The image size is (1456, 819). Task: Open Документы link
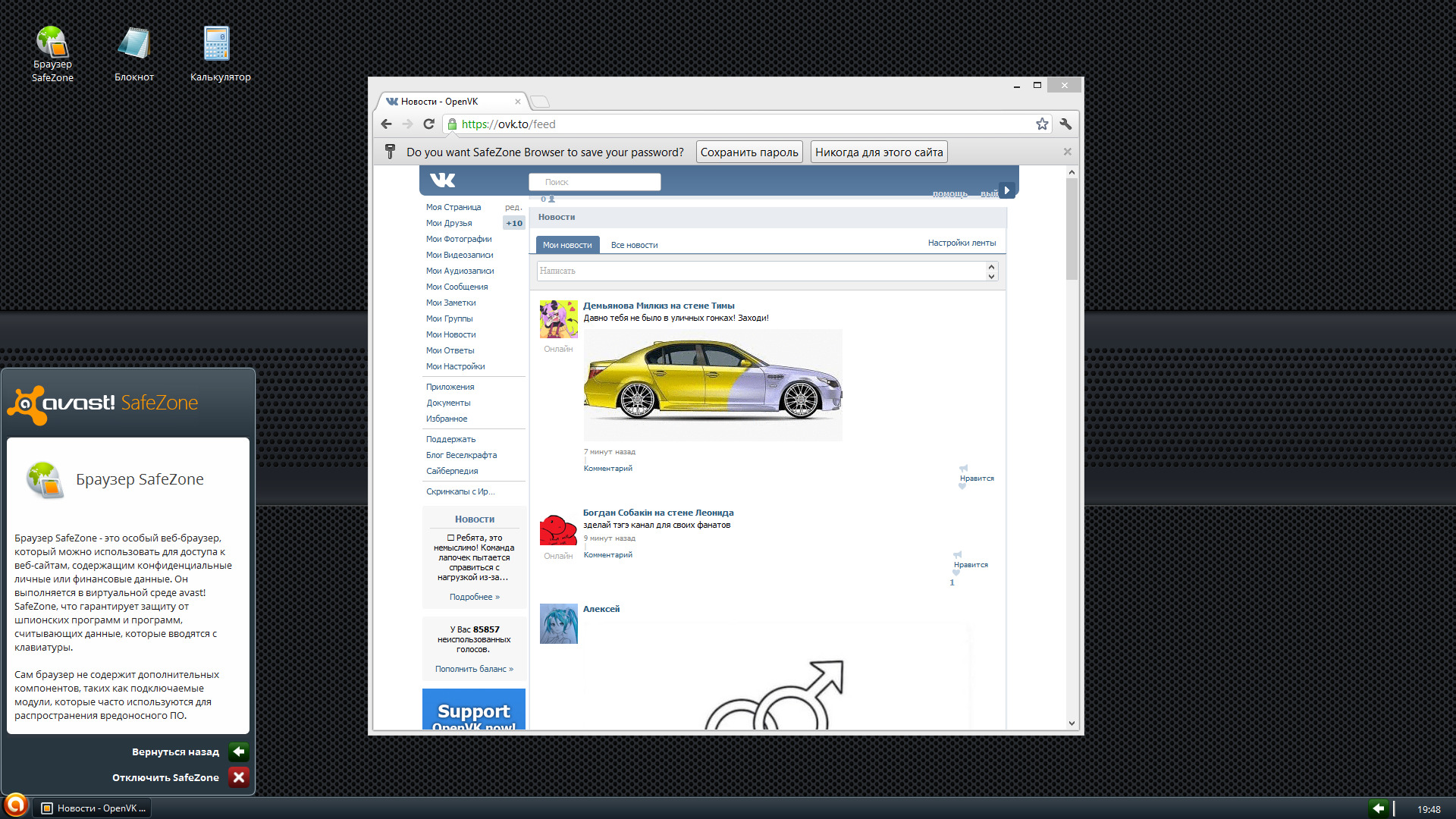click(448, 403)
